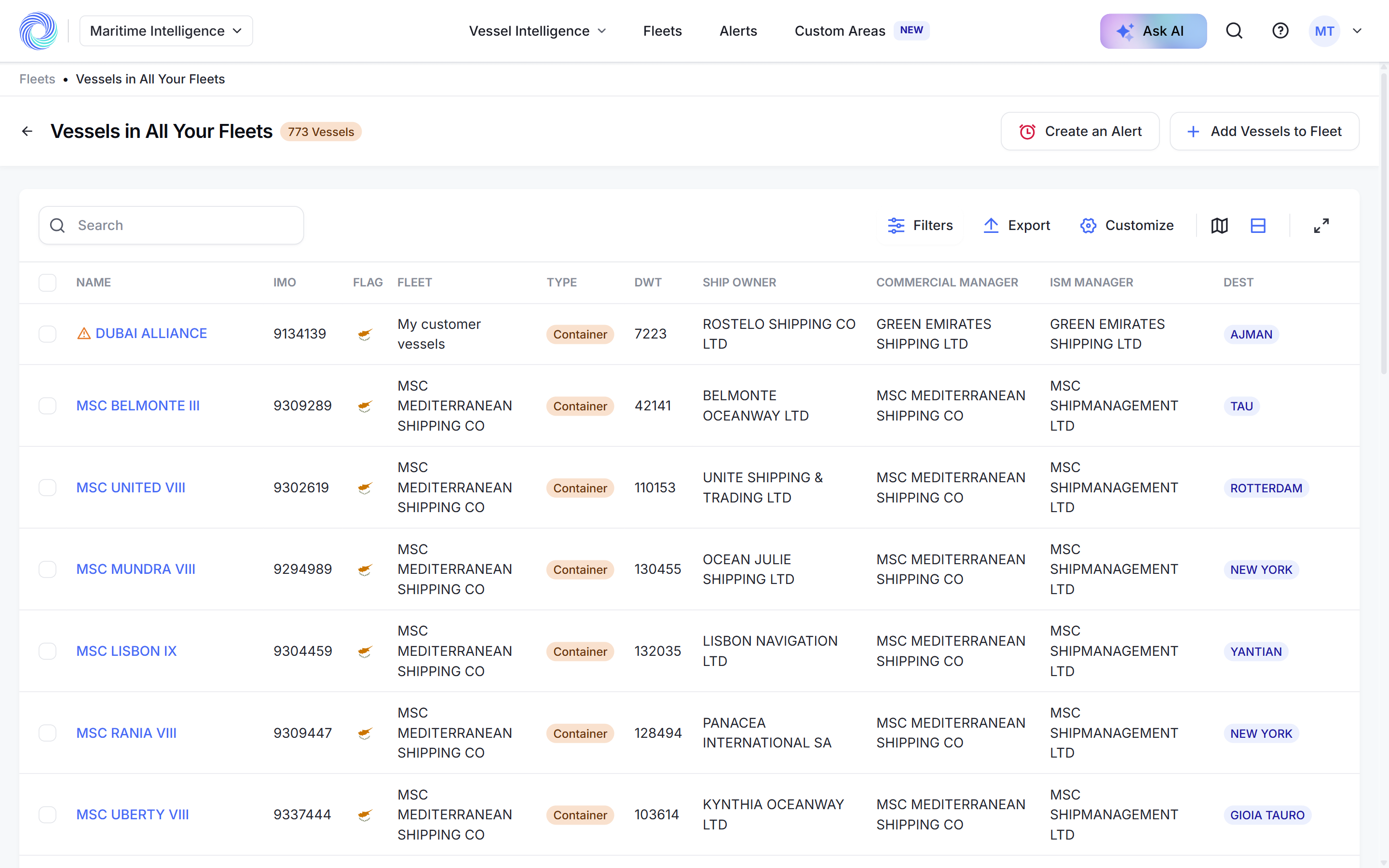Open MSC UNITED VIII vessel link

131,488
